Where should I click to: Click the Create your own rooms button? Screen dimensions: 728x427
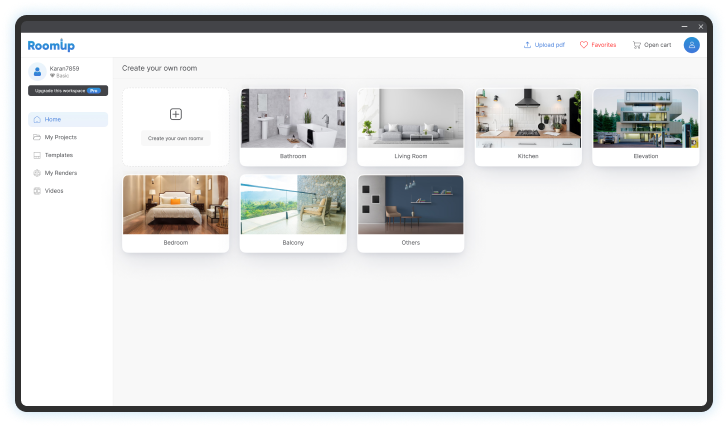[176, 138]
